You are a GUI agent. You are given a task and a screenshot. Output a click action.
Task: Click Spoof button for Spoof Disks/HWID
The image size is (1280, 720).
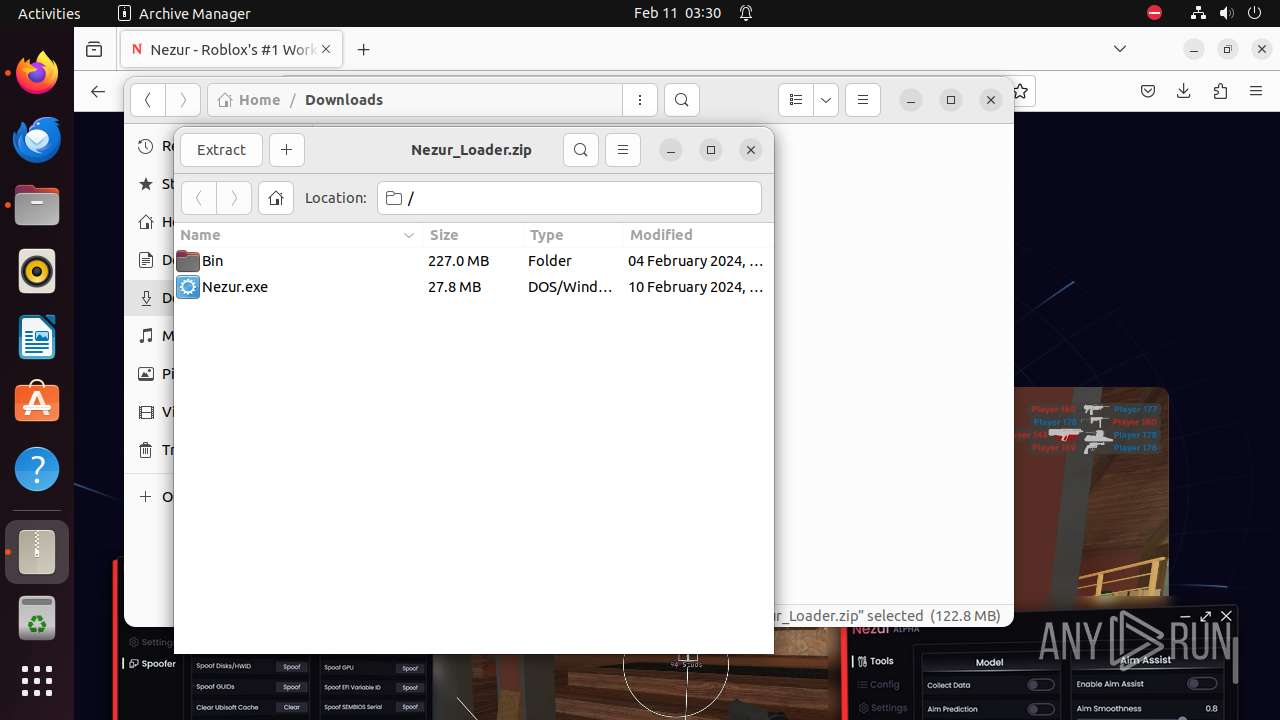tap(292, 667)
